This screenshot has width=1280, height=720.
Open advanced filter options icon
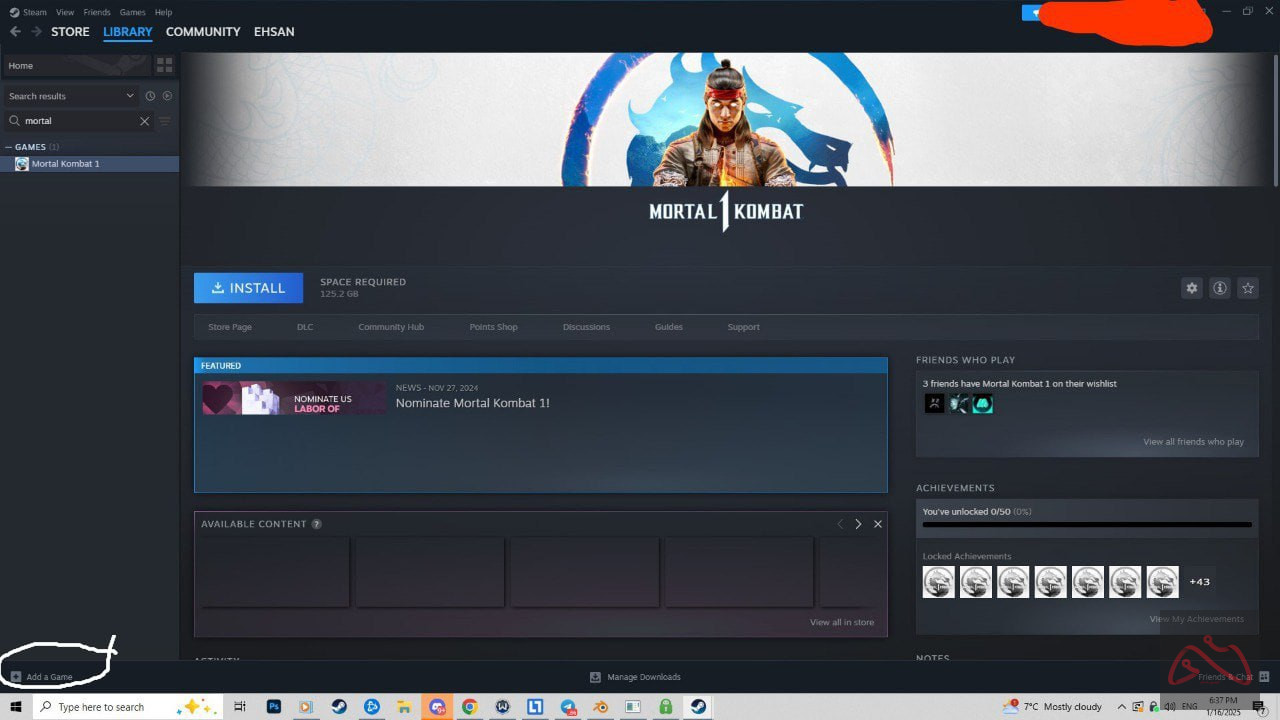[165, 121]
